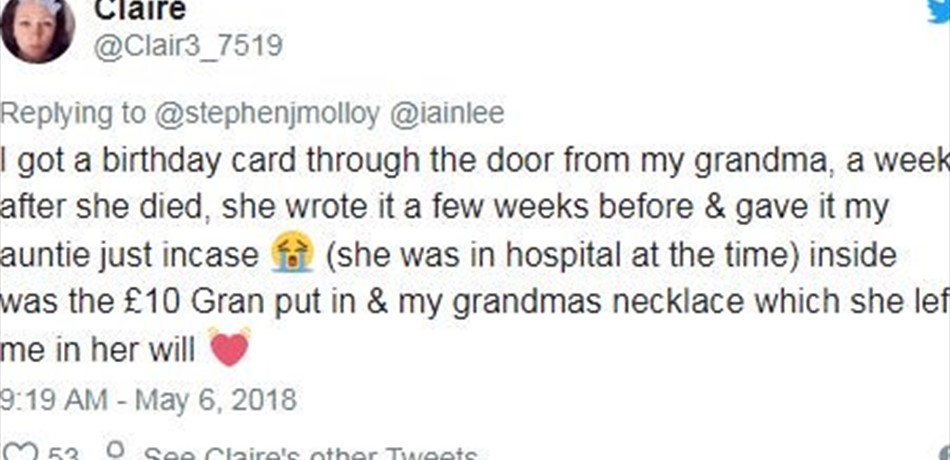The width and height of the screenshot is (950, 460).
Task: Click the tweet line starting 'I got a birthday card'
Action: coord(475,162)
